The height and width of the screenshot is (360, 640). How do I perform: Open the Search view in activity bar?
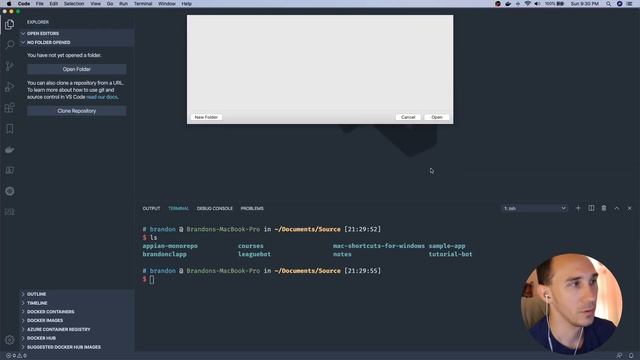coord(9,44)
